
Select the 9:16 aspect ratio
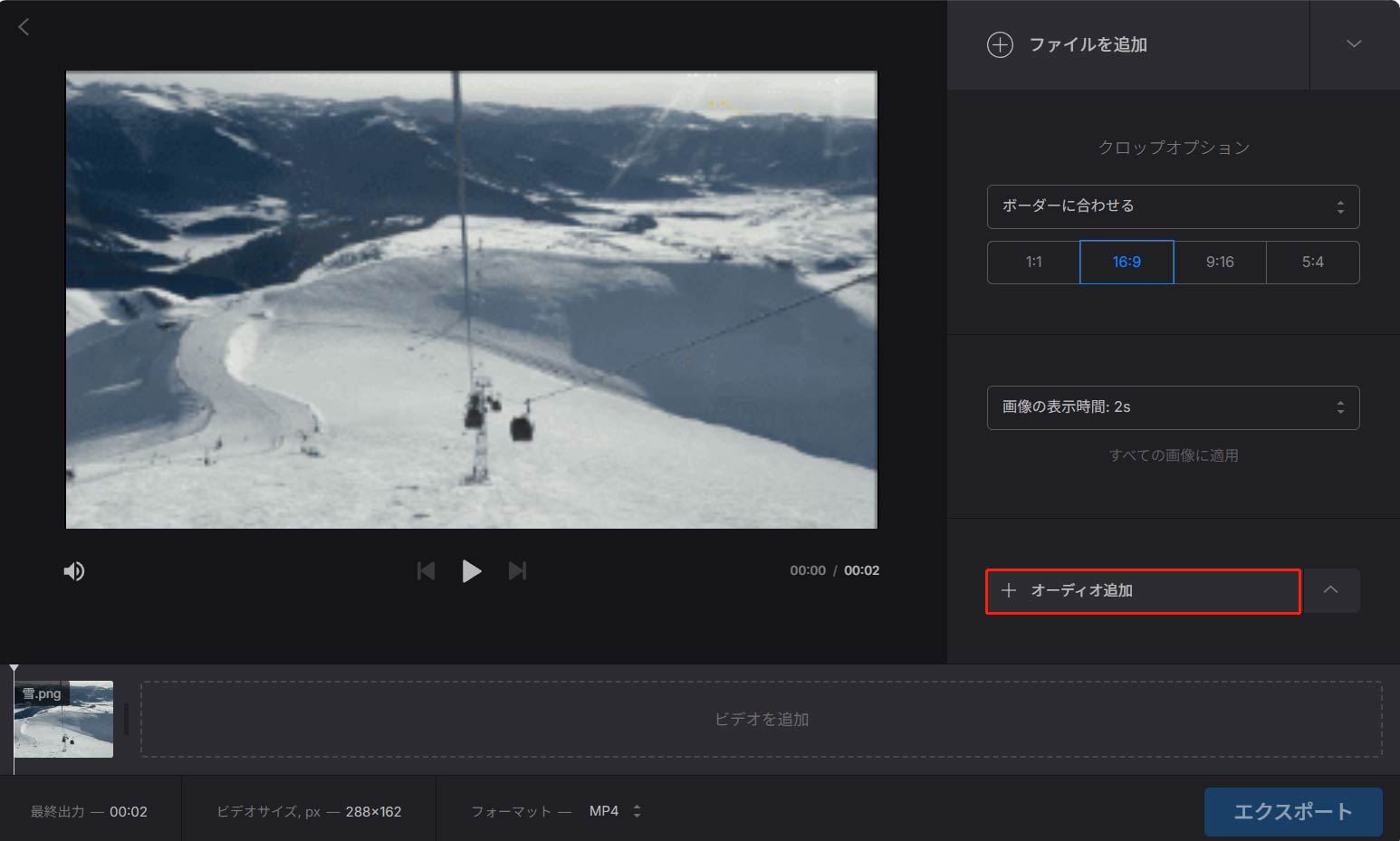click(x=1220, y=262)
